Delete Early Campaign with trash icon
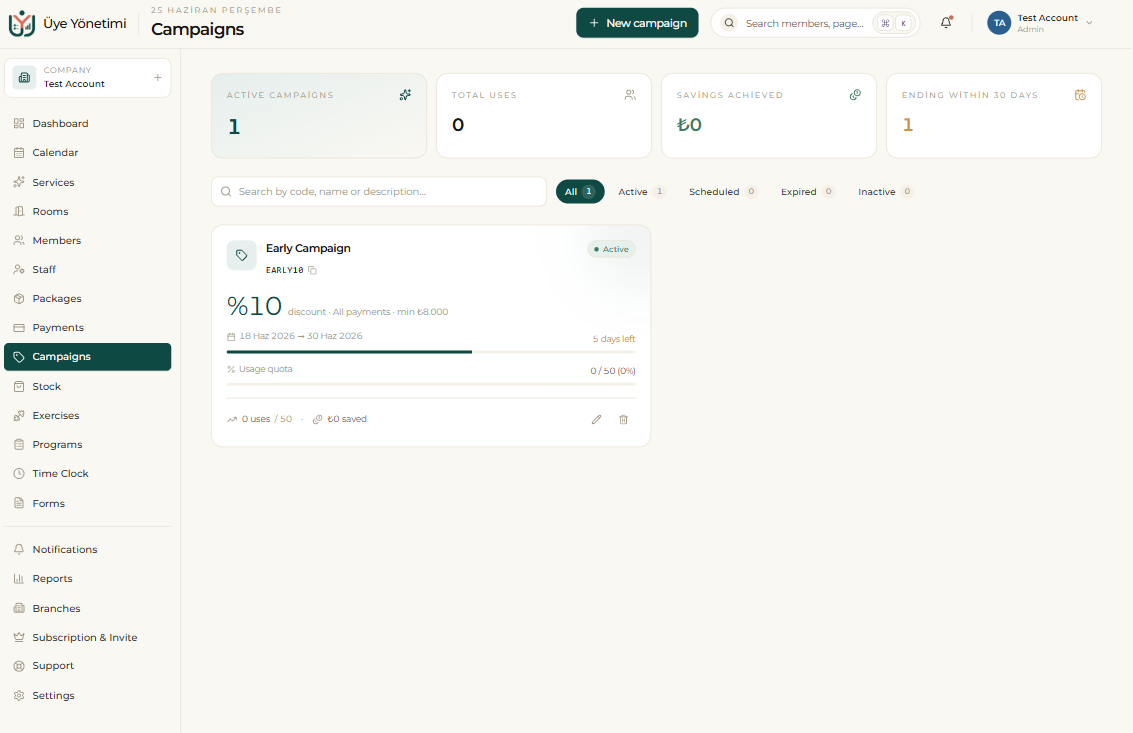 624,419
